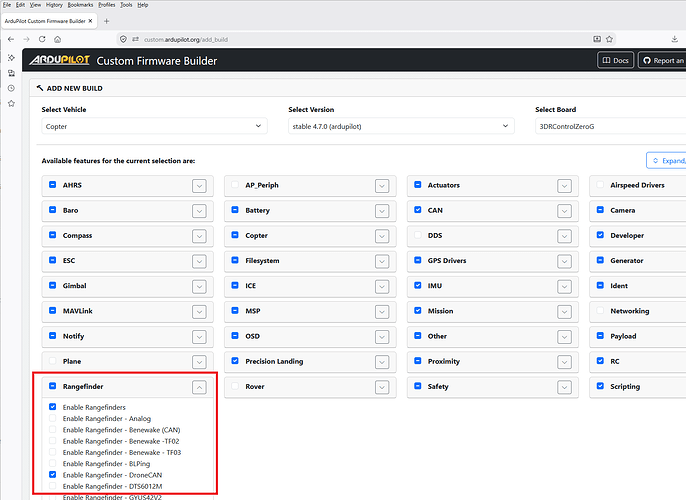
Task: Toggle the Rover category checkbox
Action: pos(235,386)
